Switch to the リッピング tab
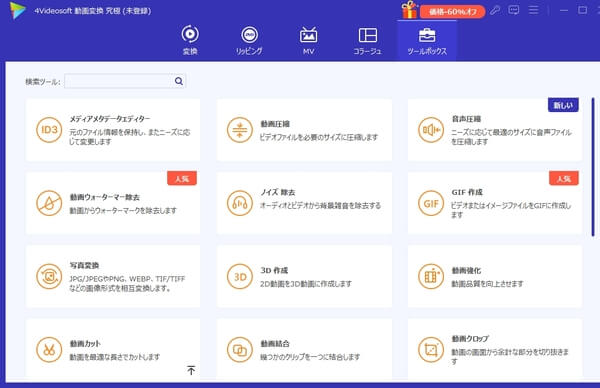The image size is (600, 388). point(249,40)
